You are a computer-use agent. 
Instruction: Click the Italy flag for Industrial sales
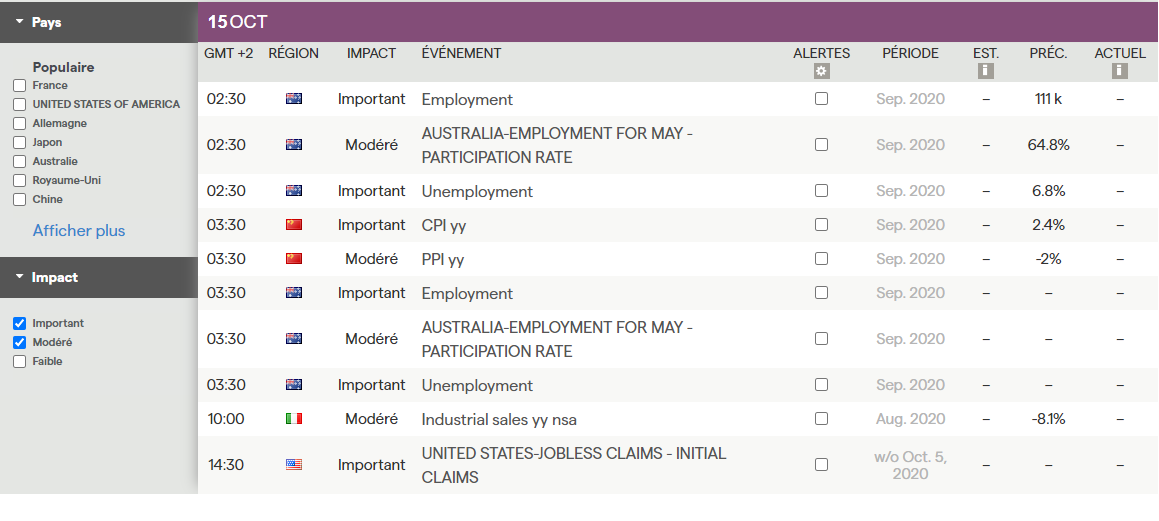coord(294,419)
